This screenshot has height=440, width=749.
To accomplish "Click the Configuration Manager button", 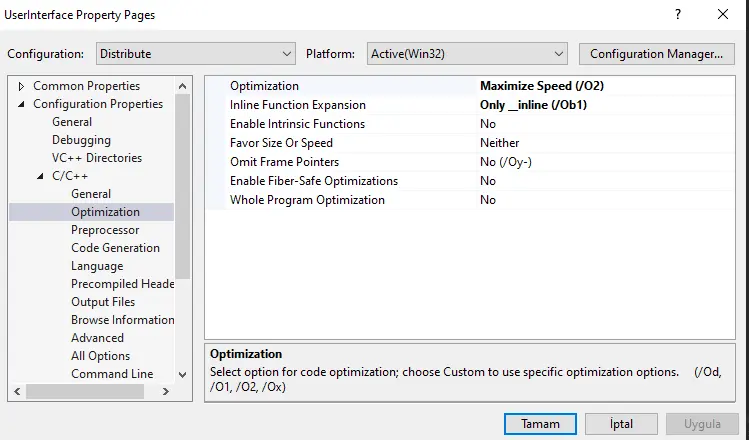I will [656, 54].
